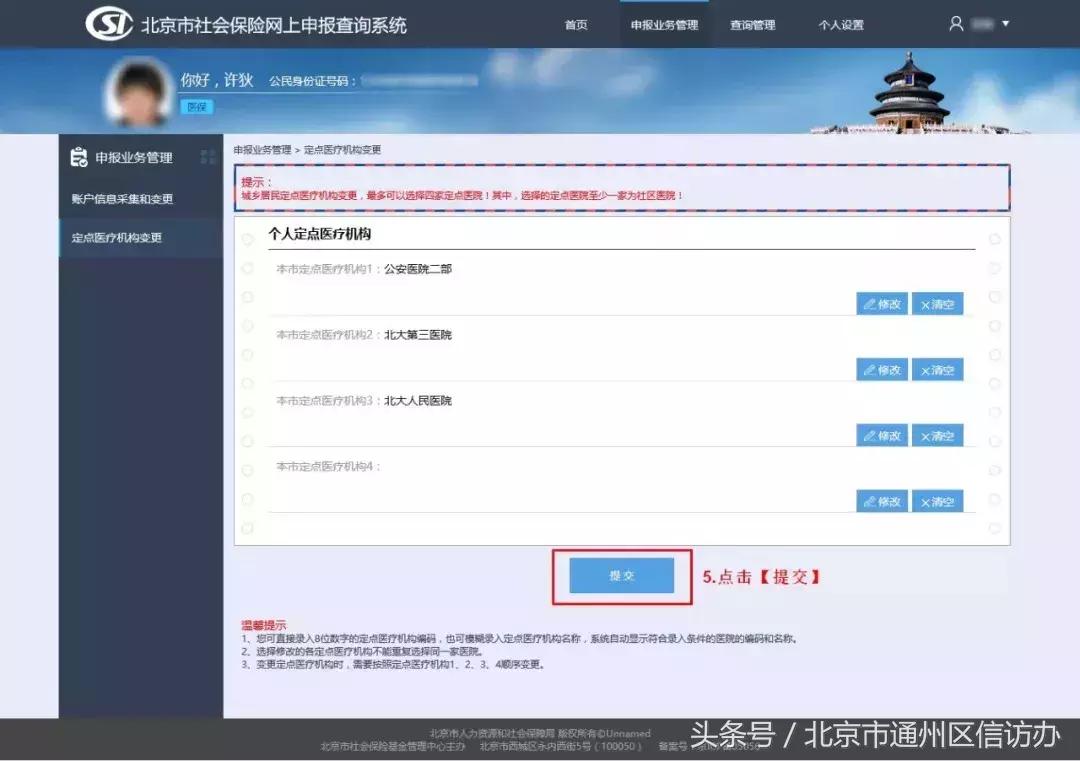The image size is (1080, 761).
Task: Click the user avatar photo
Action: click(139, 90)
